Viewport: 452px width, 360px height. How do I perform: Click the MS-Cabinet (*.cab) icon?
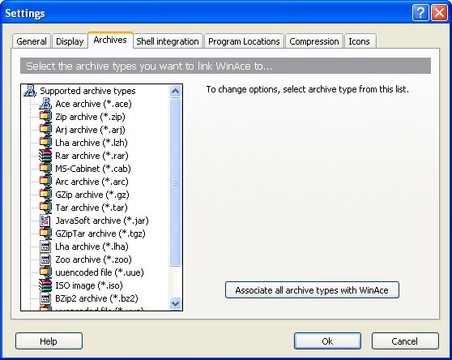[45, 169]
